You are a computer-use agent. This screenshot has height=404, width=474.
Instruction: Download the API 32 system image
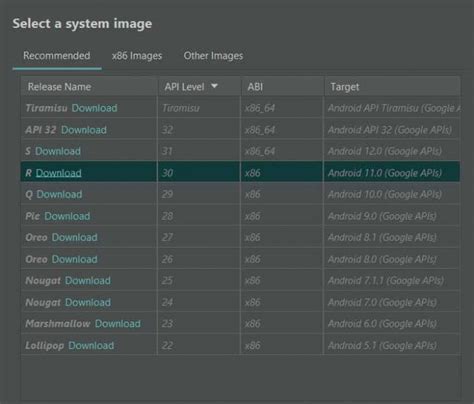click(84, 130)
